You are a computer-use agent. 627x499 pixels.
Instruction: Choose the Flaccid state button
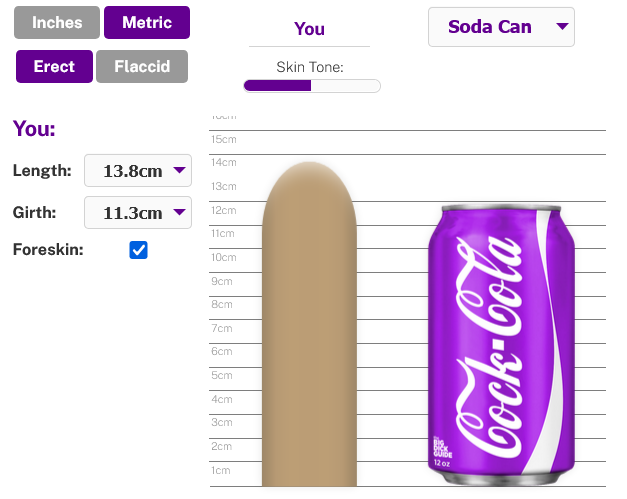[x=142, y=66]
